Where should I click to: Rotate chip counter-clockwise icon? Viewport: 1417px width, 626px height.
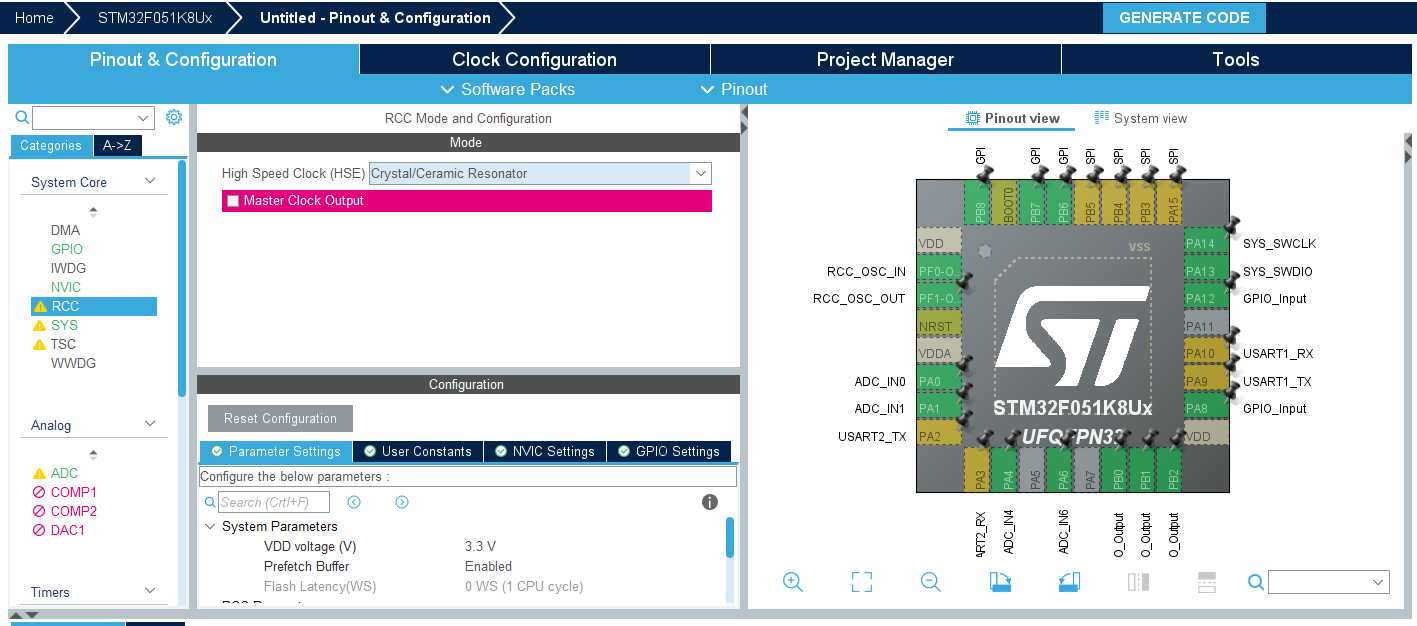pyautogui.click(x=1069, y=581)
